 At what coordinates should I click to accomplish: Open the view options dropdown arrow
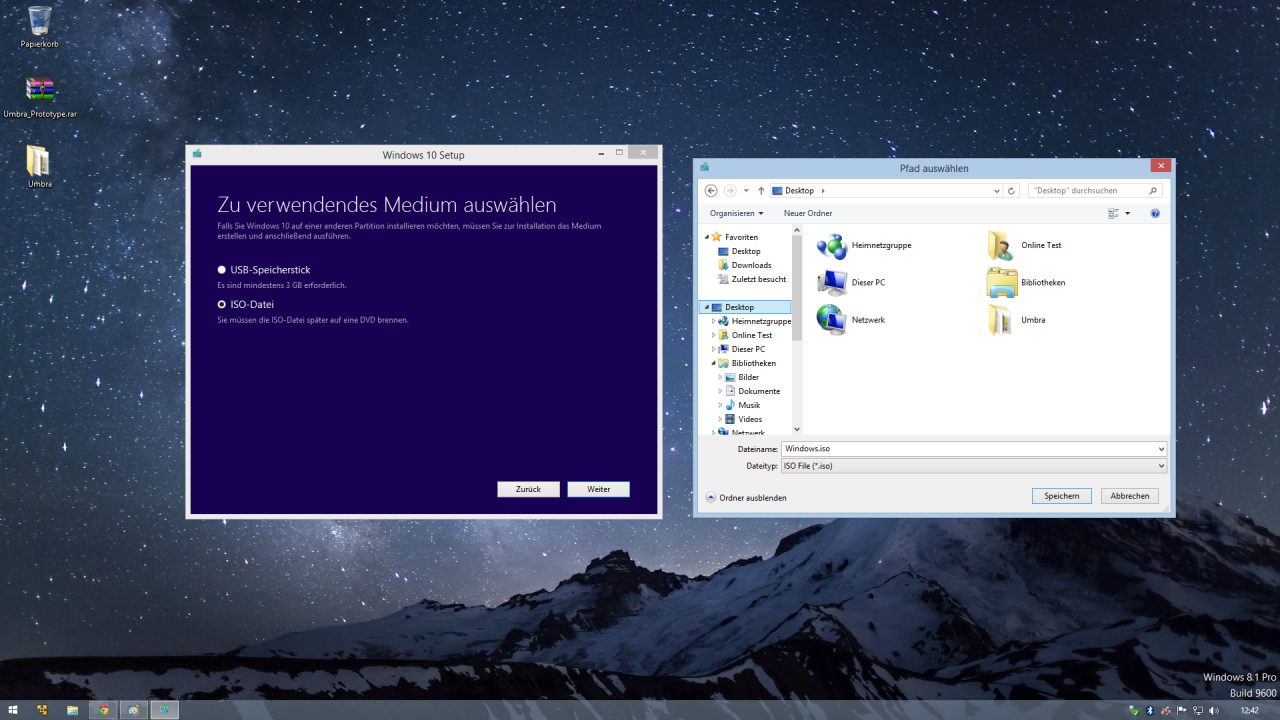pos(1128,213)
